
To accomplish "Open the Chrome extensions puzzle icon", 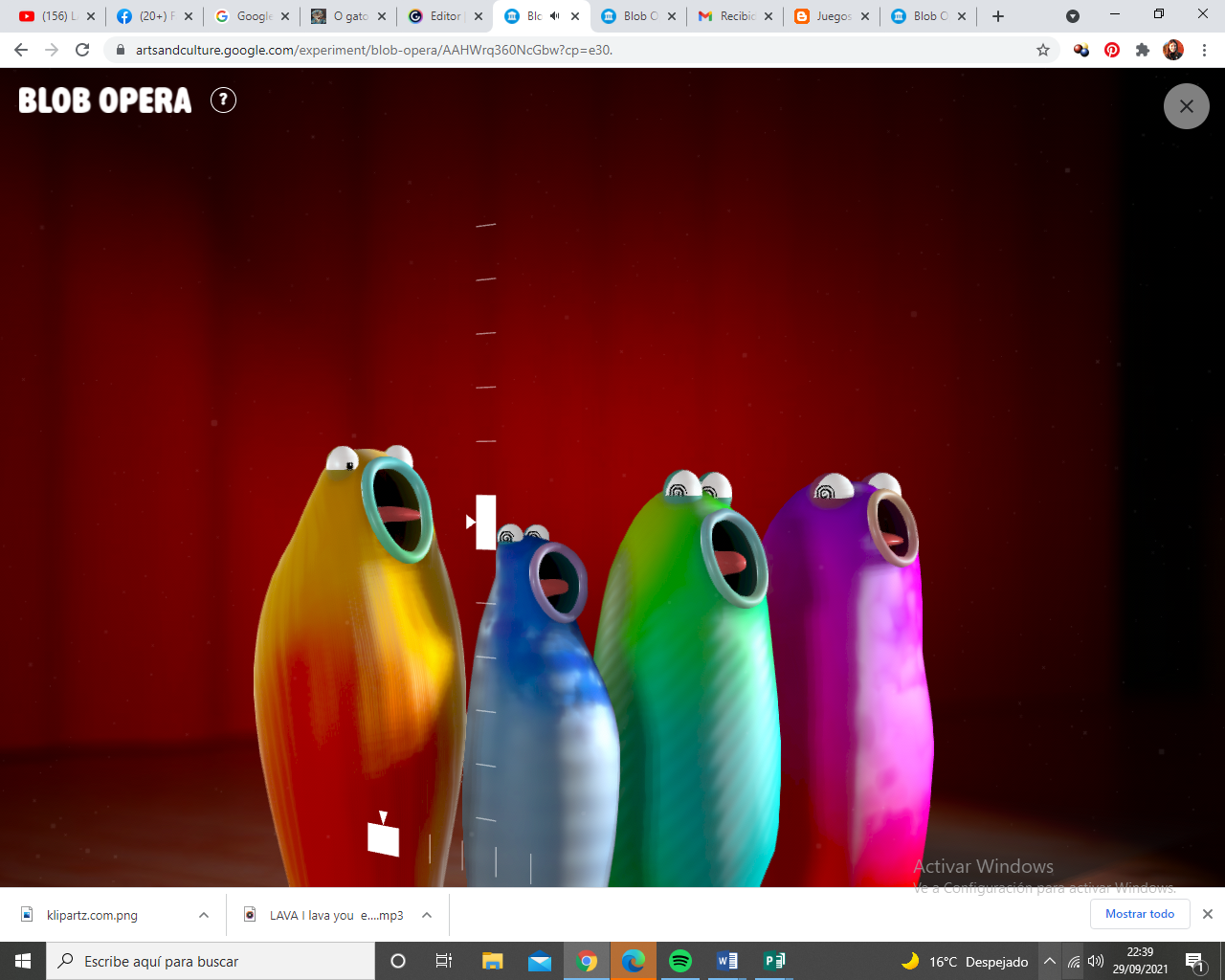I will 1143,49.
